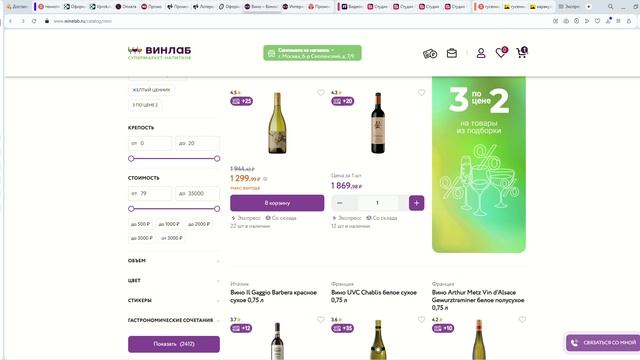
Task: Click the white wine bottle image at 1 299 ₽
Action: point(277,123)
